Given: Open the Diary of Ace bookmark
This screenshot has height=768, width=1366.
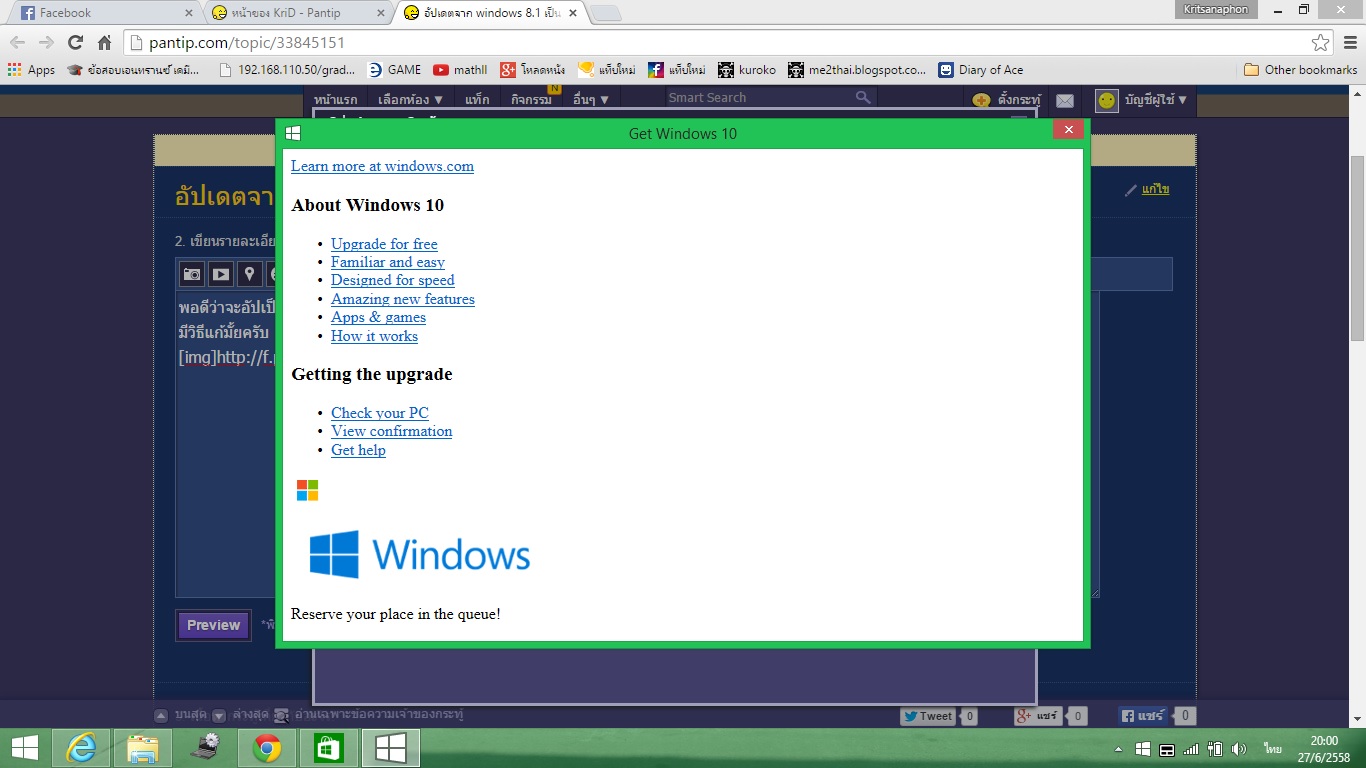Looking at the screenshot, I should pyautogui.click(x=981, y=70).
